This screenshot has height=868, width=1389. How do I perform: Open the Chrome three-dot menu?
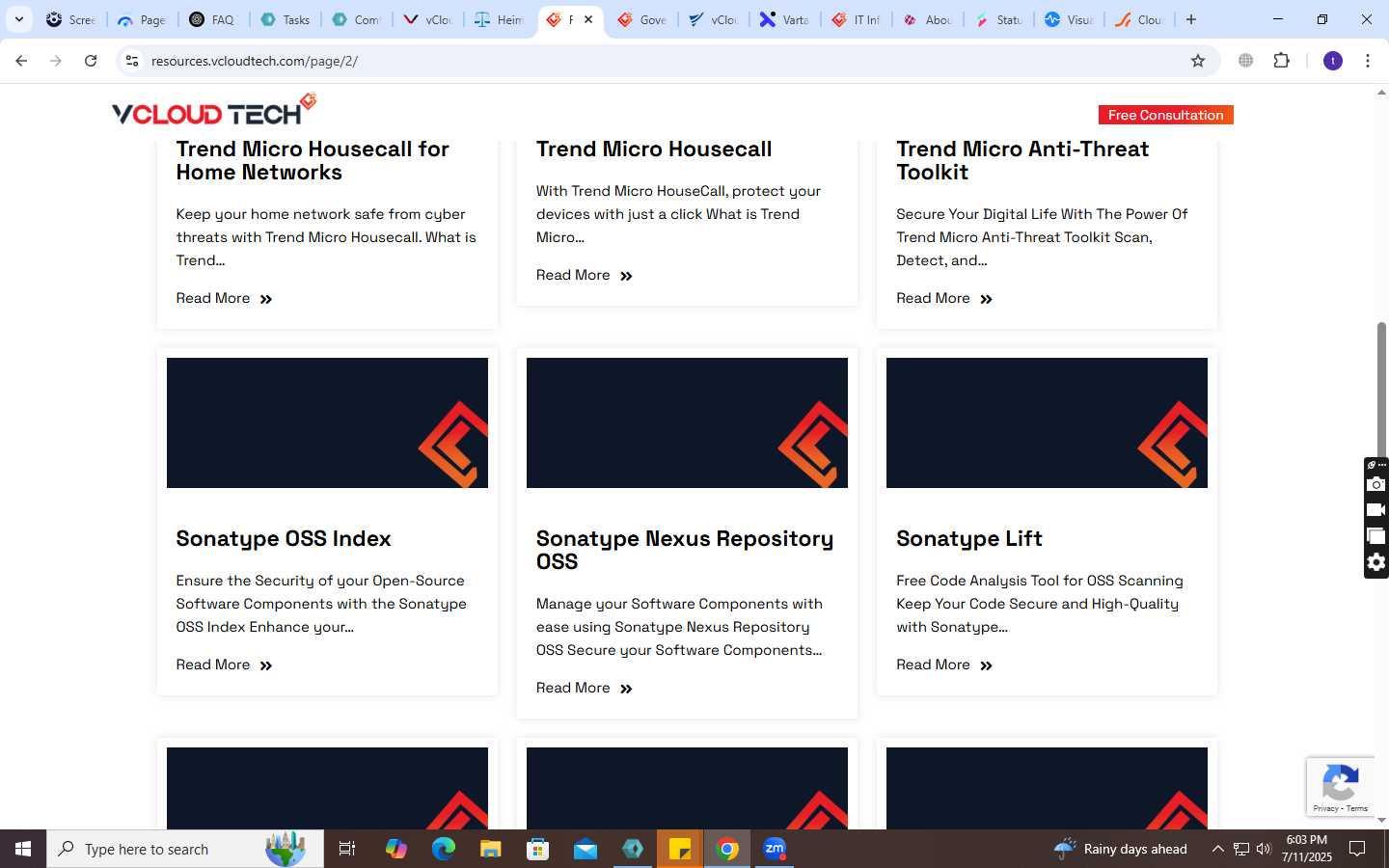pyautogui.click(x=1368, y=61)
